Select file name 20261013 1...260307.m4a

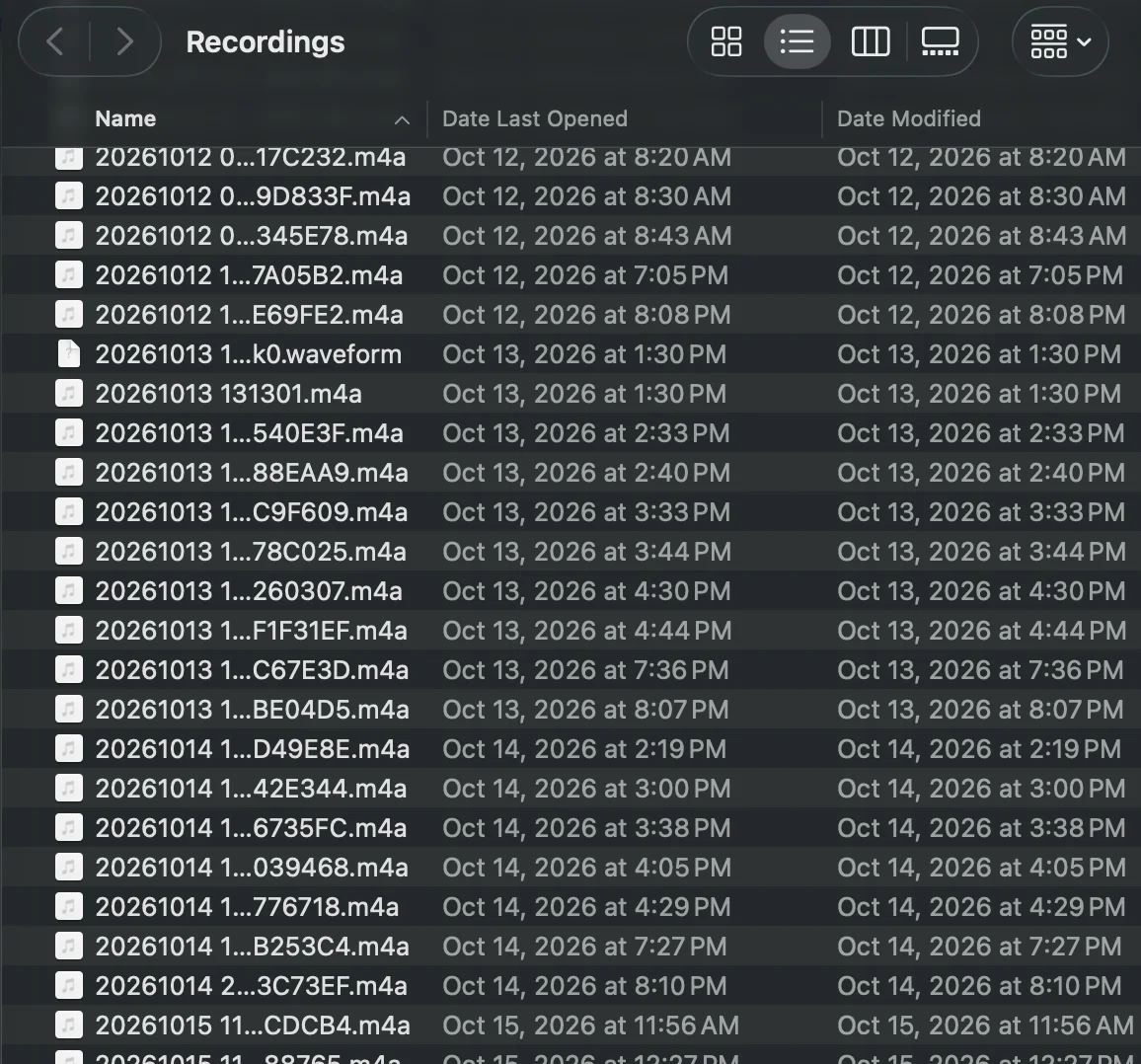(x=249, y=591)
